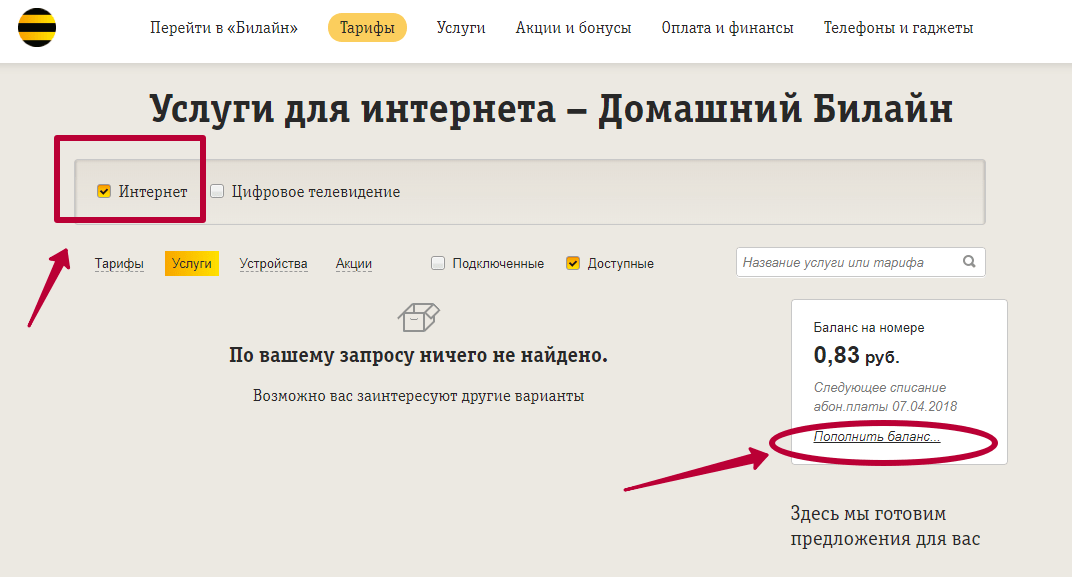Enable the Цифровое телевидение checkbox
The height and width of the screenshot is (577, 1072).
(x=217, y=189)
